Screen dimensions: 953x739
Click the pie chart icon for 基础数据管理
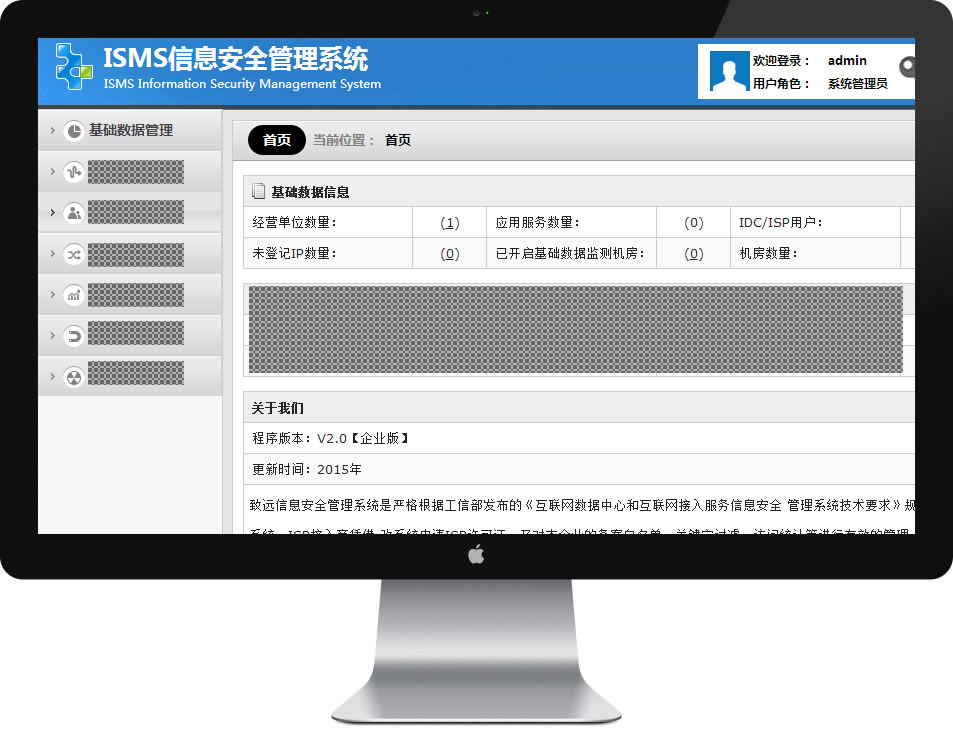[73, 131]
